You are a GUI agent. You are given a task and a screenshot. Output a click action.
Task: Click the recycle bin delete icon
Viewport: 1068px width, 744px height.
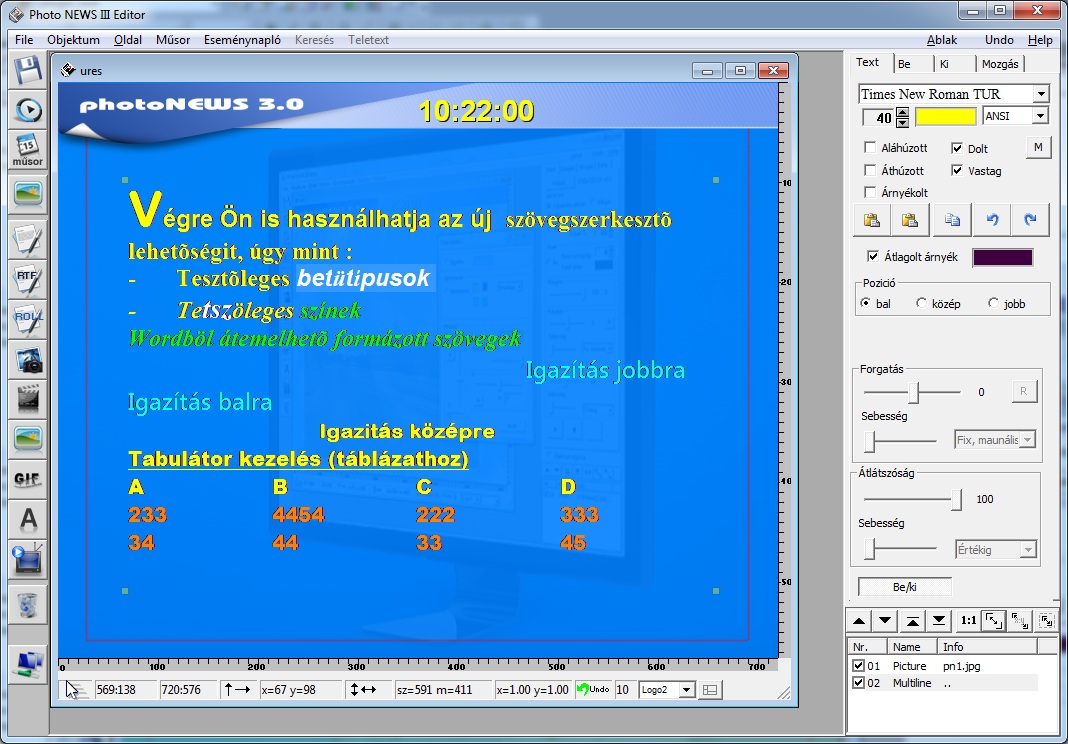click(27, 605)
